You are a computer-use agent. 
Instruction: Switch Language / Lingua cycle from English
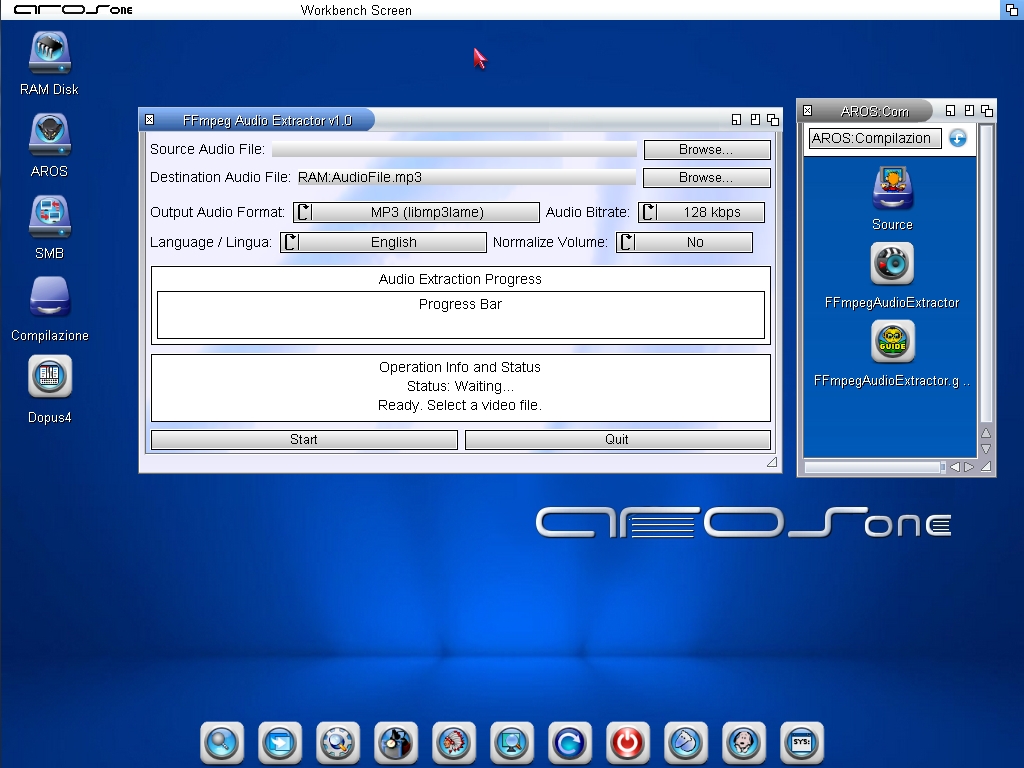[383, 242]
